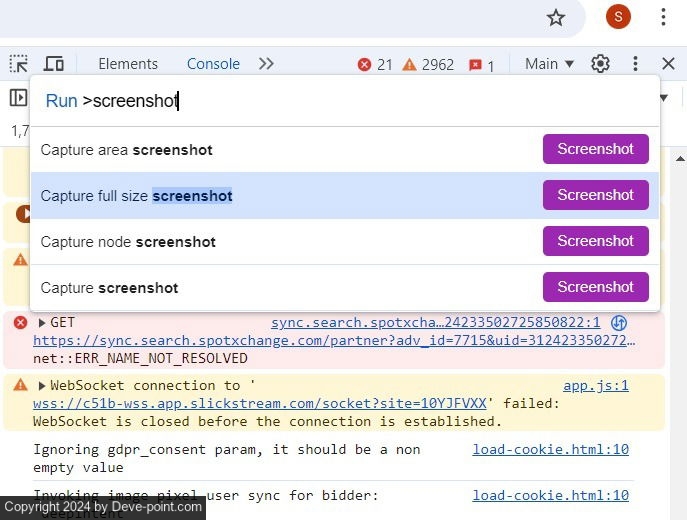This screenshot has width=687, height=520.
Task: Open the Chrome profile avatar
Action: (618, 17)
